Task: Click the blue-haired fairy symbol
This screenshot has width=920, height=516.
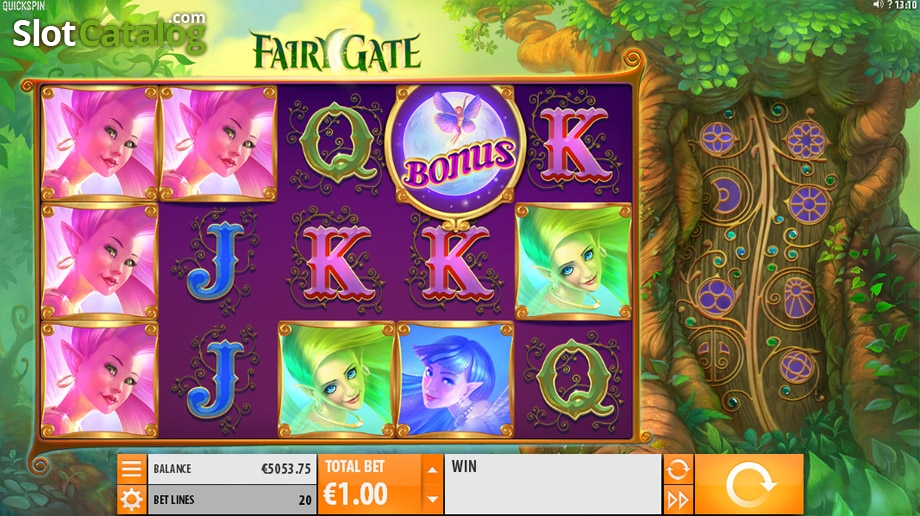Action: (455, 379)
